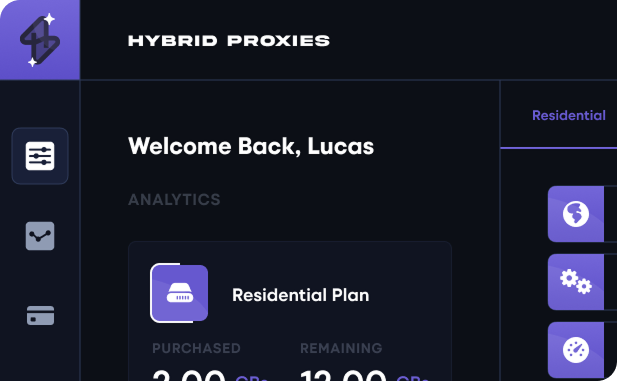This screenshot has width=617, height=381.
Task: Click the purple underline below Residential tab
Action: (558, 148)
